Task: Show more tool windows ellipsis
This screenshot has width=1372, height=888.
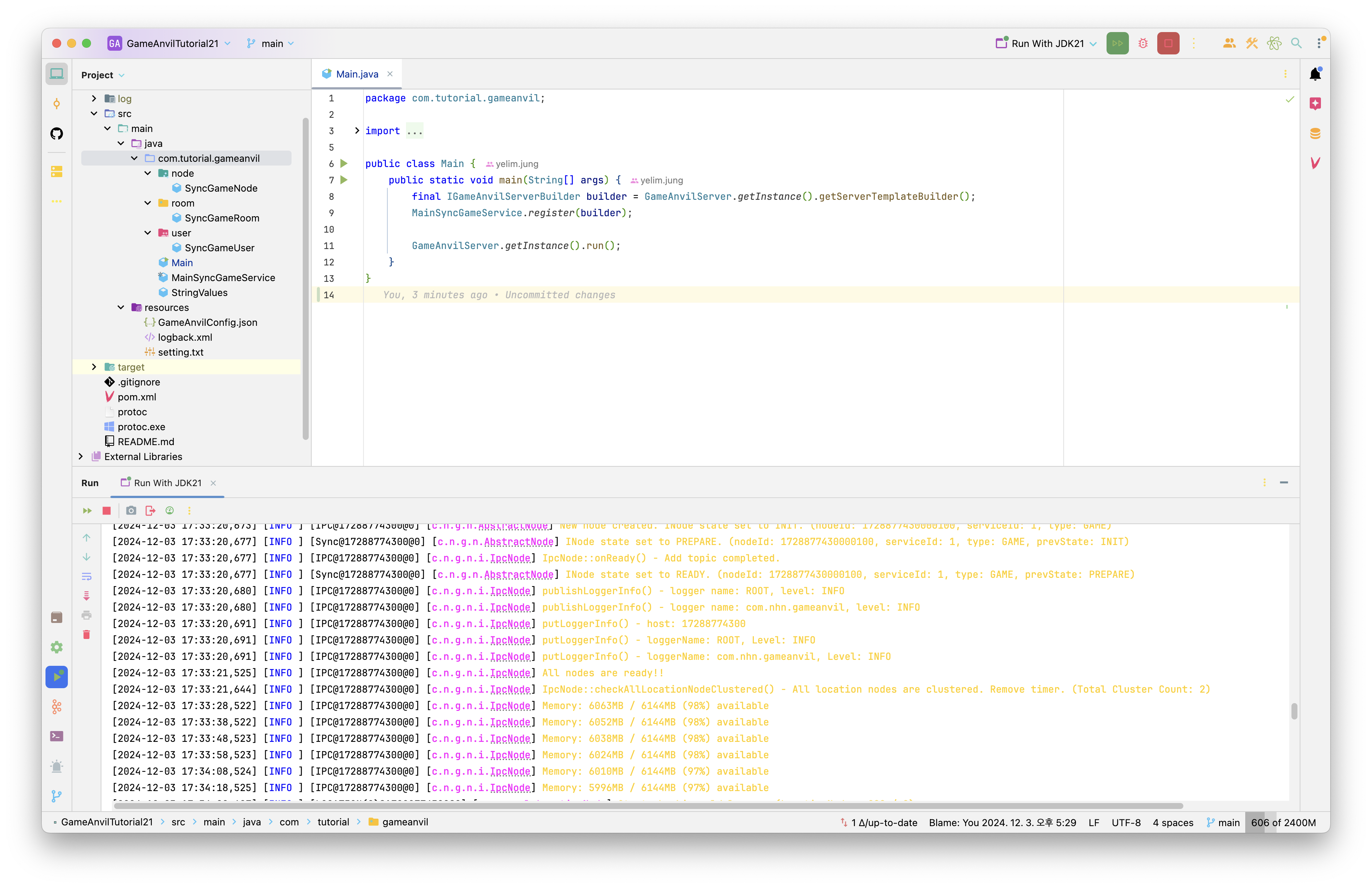Action: (57, 201)
